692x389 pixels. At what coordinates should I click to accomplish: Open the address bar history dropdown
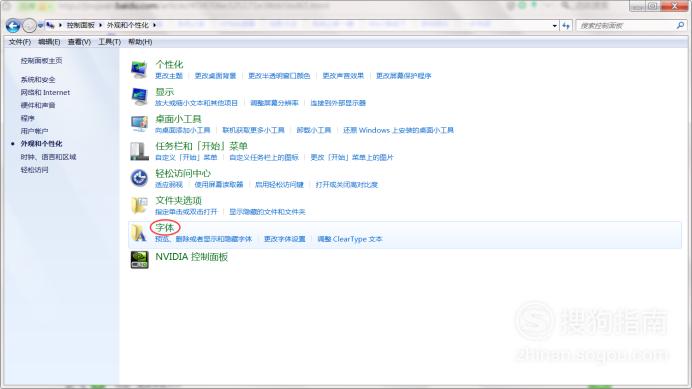pyautogui.click(x=554, y=26)
